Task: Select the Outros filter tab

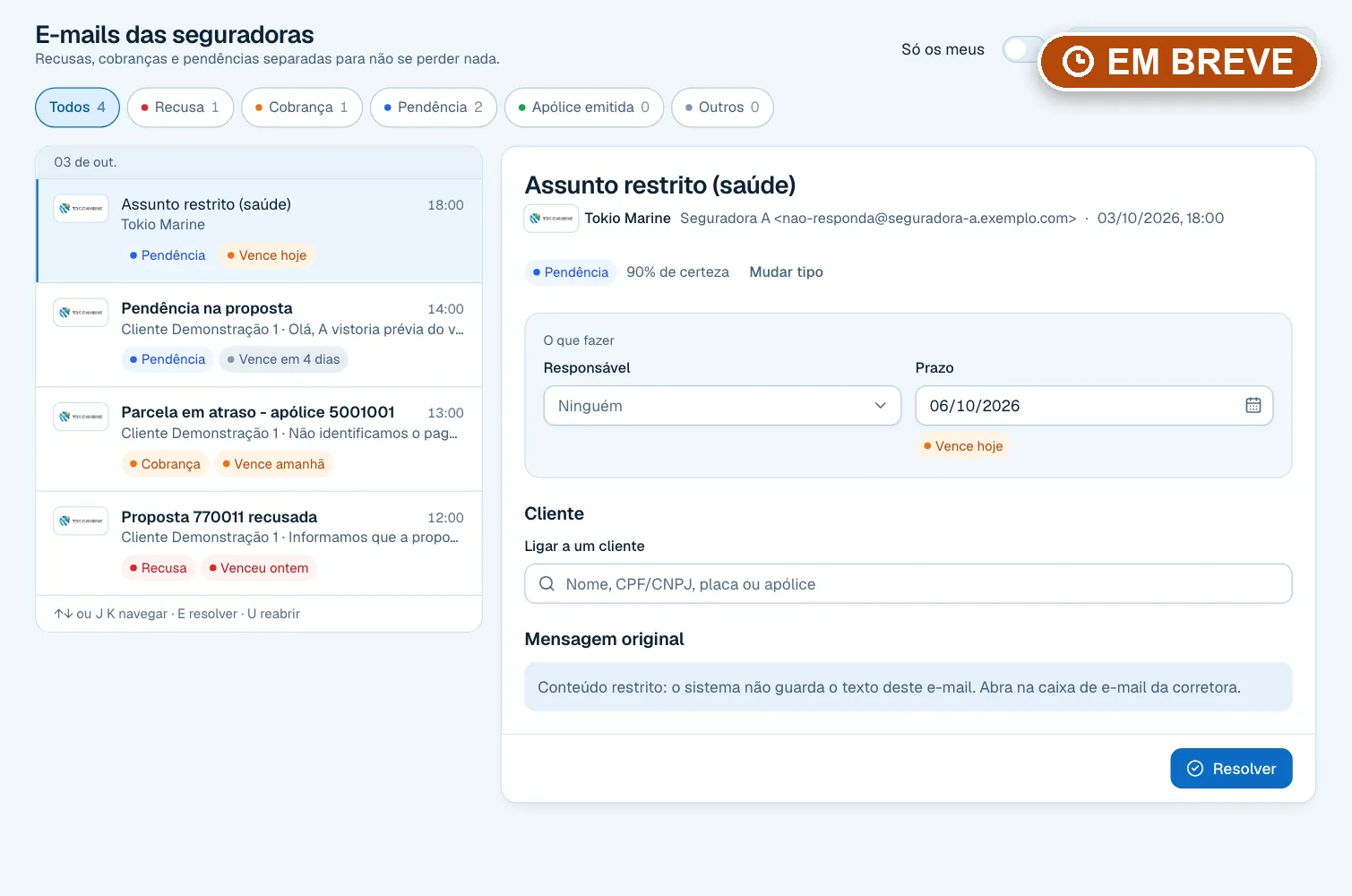Action: [x=722, y=108]
